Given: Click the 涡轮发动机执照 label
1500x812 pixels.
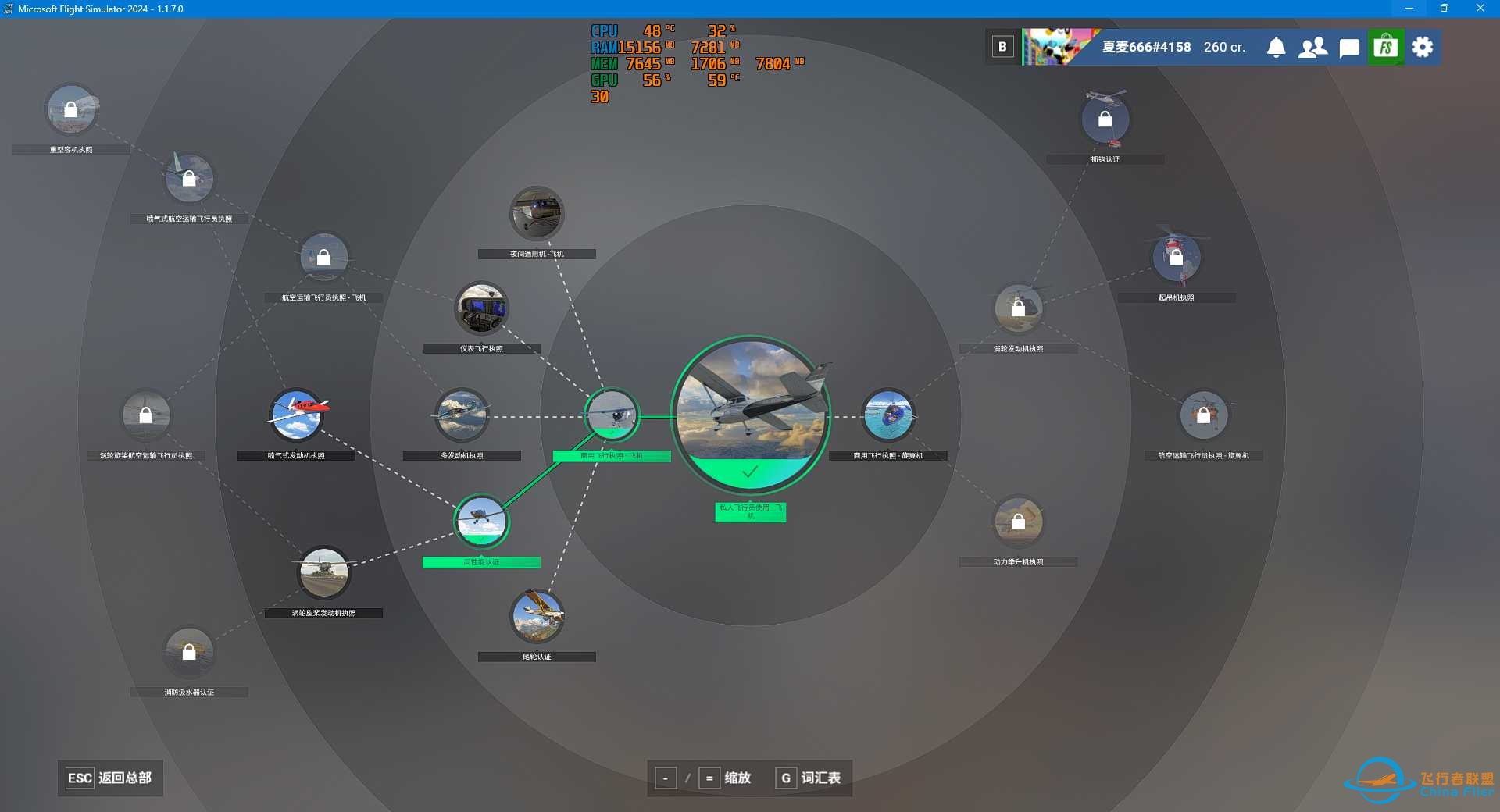Looking at the screenshot, I should [1018, 349].
